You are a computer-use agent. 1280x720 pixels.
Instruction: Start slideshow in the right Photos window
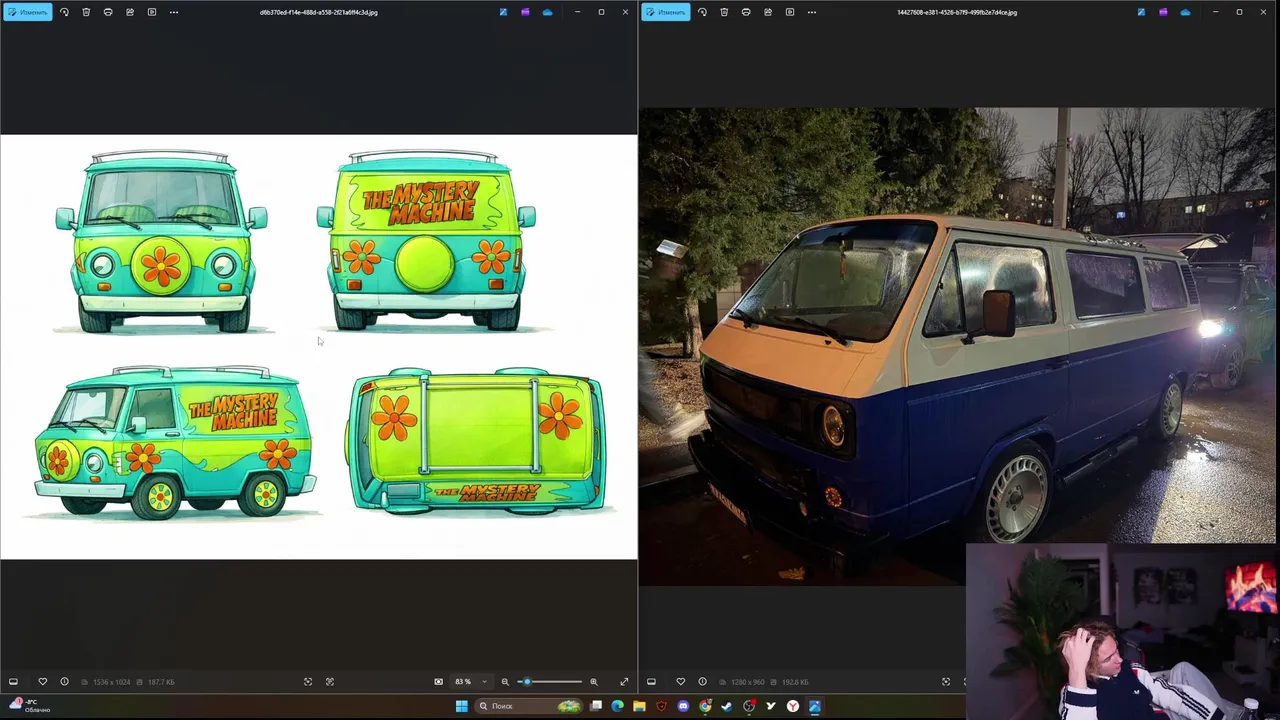tap(790, 12)
